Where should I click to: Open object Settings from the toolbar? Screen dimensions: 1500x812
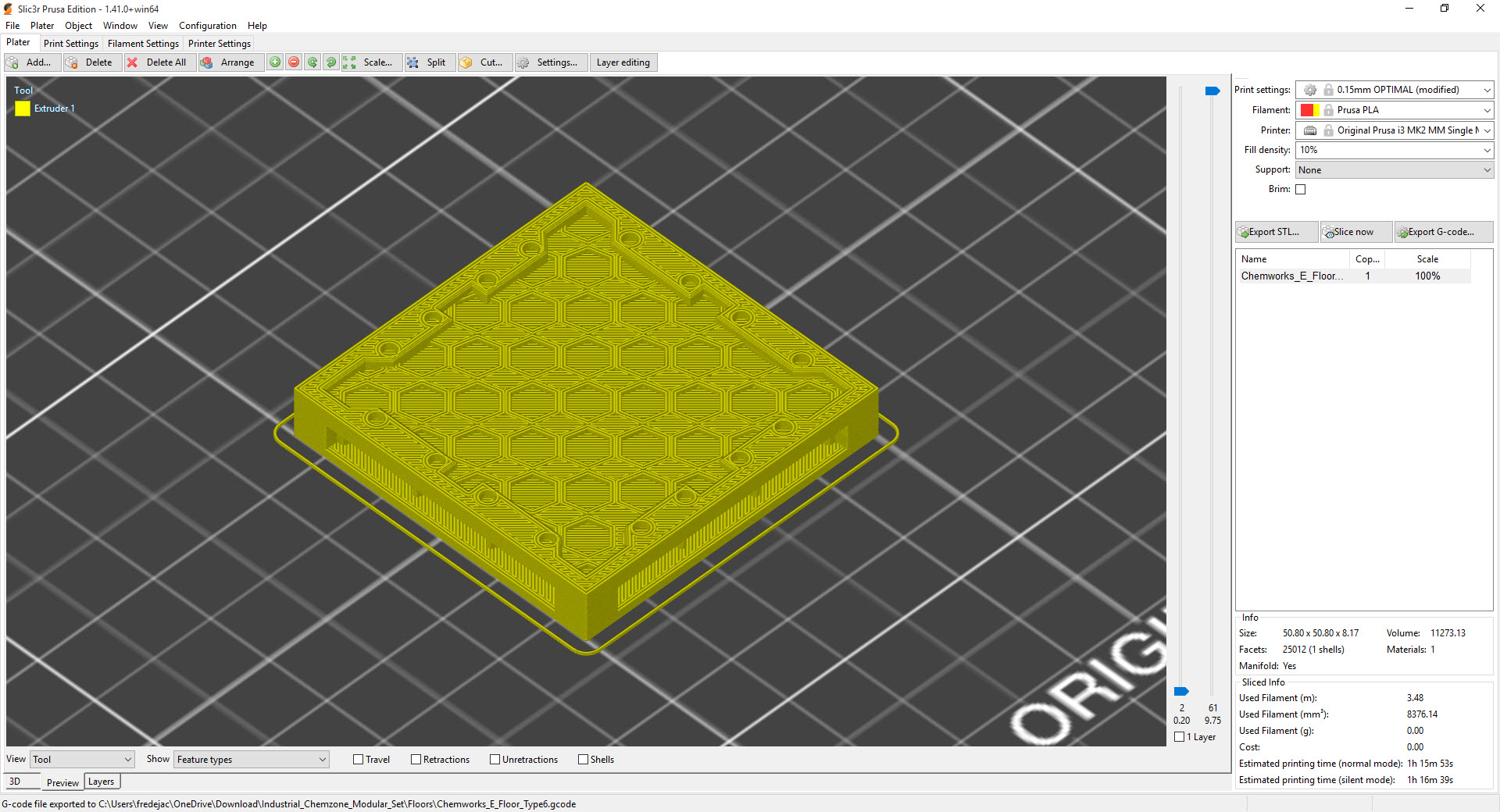point(550,62)
